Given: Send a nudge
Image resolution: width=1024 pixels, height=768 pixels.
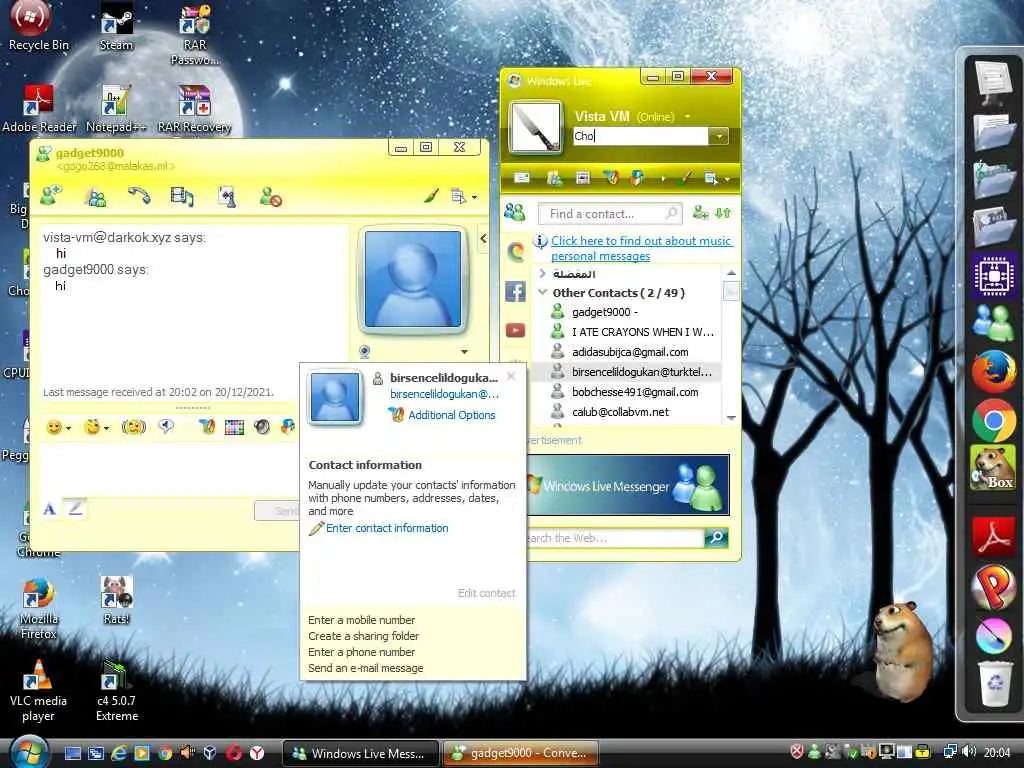Looking at the screenshot, I should pos(134,427).
